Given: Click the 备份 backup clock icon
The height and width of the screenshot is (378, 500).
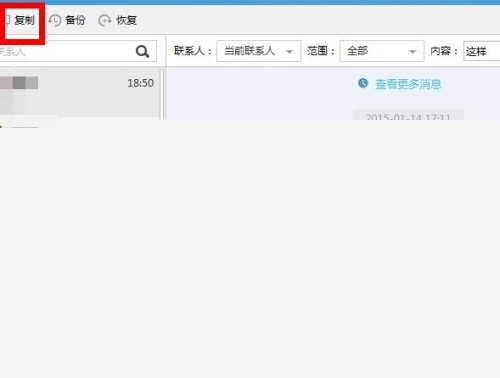Looking at the screenshot, I should pyautogui.click(x=55, y=21).
